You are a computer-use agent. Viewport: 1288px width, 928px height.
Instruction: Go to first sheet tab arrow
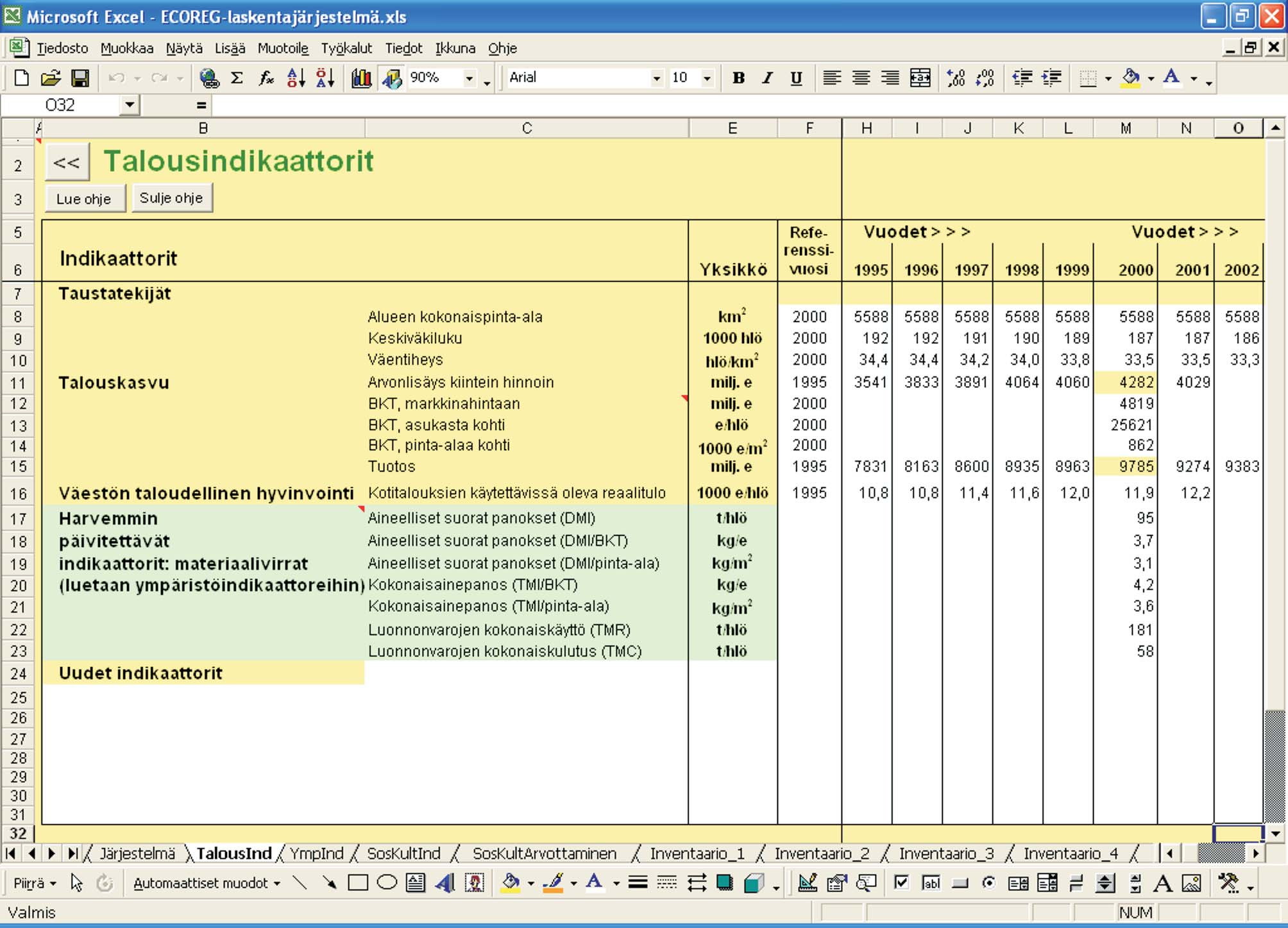pyautogui.click(x=11, y=854)
